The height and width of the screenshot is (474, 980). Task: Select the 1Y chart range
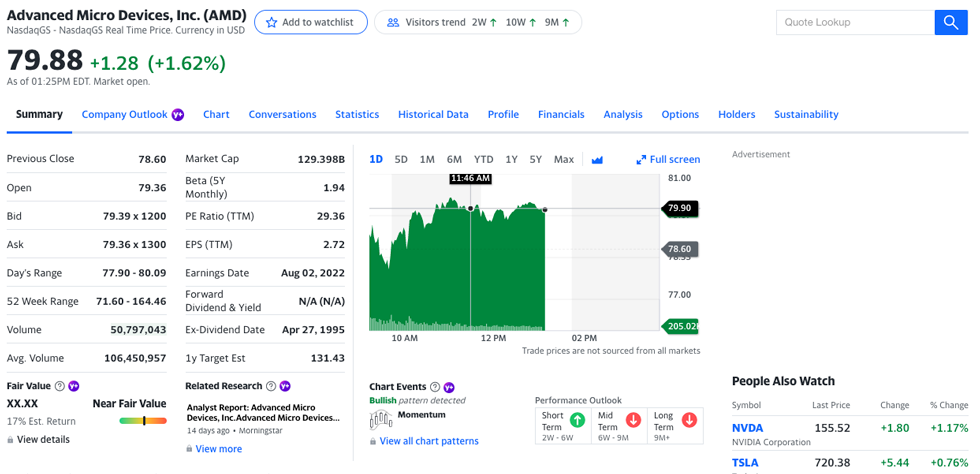coord(511,159)
